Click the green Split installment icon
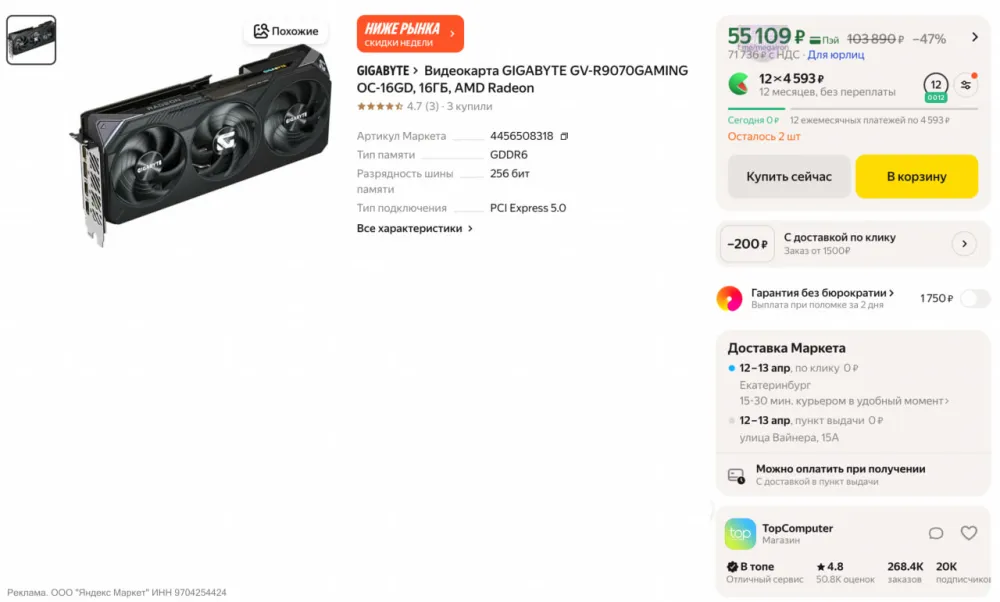Viewport: 1000px width, 602px height. tap(738, 84)
